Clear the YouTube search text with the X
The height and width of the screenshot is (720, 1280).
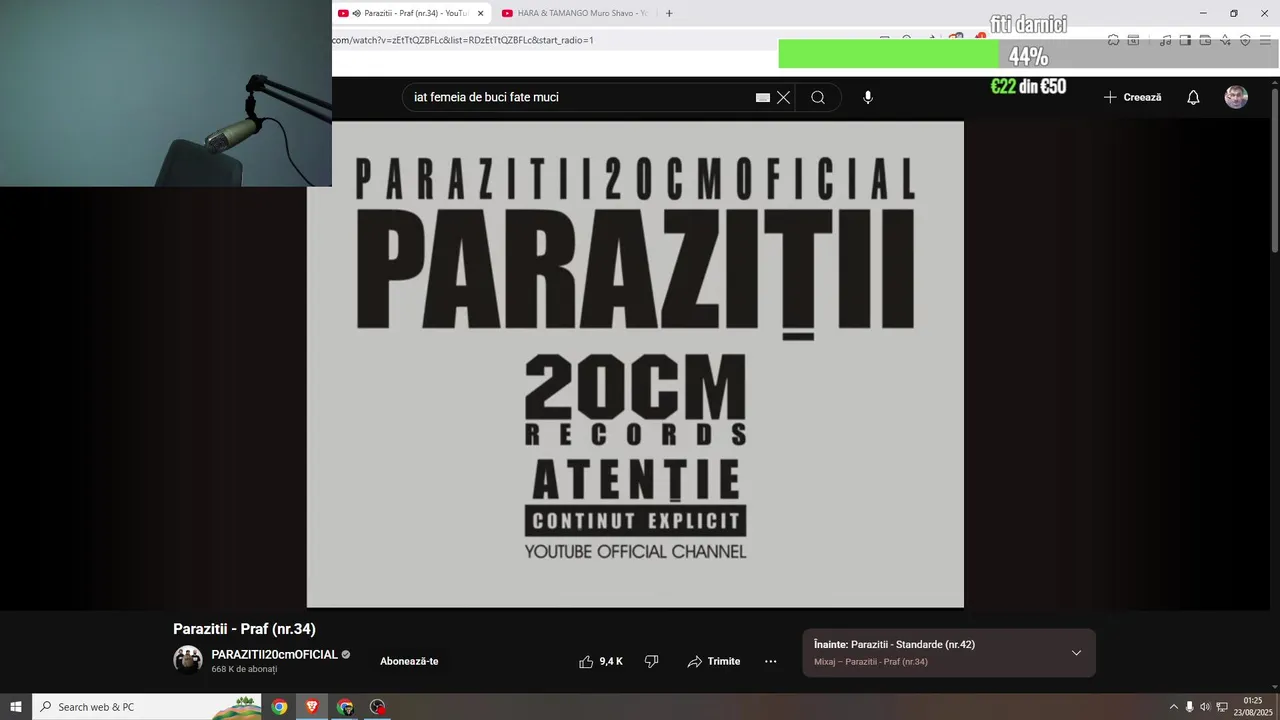(783, 97)
